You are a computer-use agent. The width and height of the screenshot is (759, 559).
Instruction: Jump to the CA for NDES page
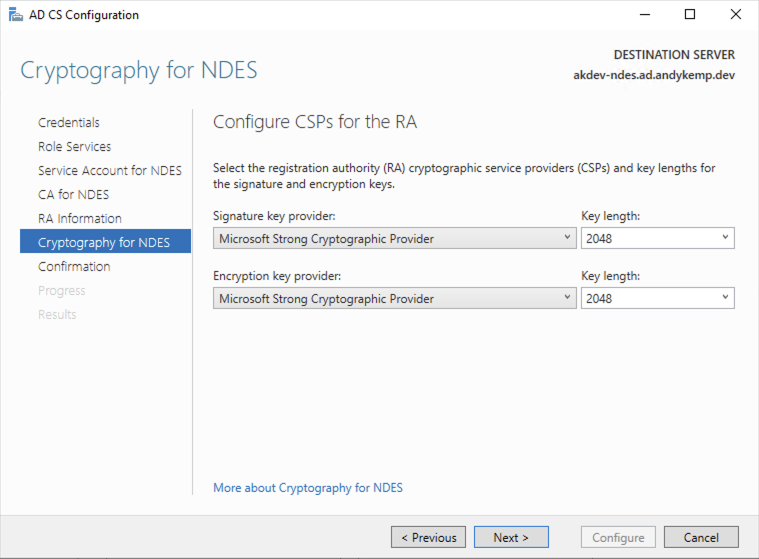tap(74, 195)
